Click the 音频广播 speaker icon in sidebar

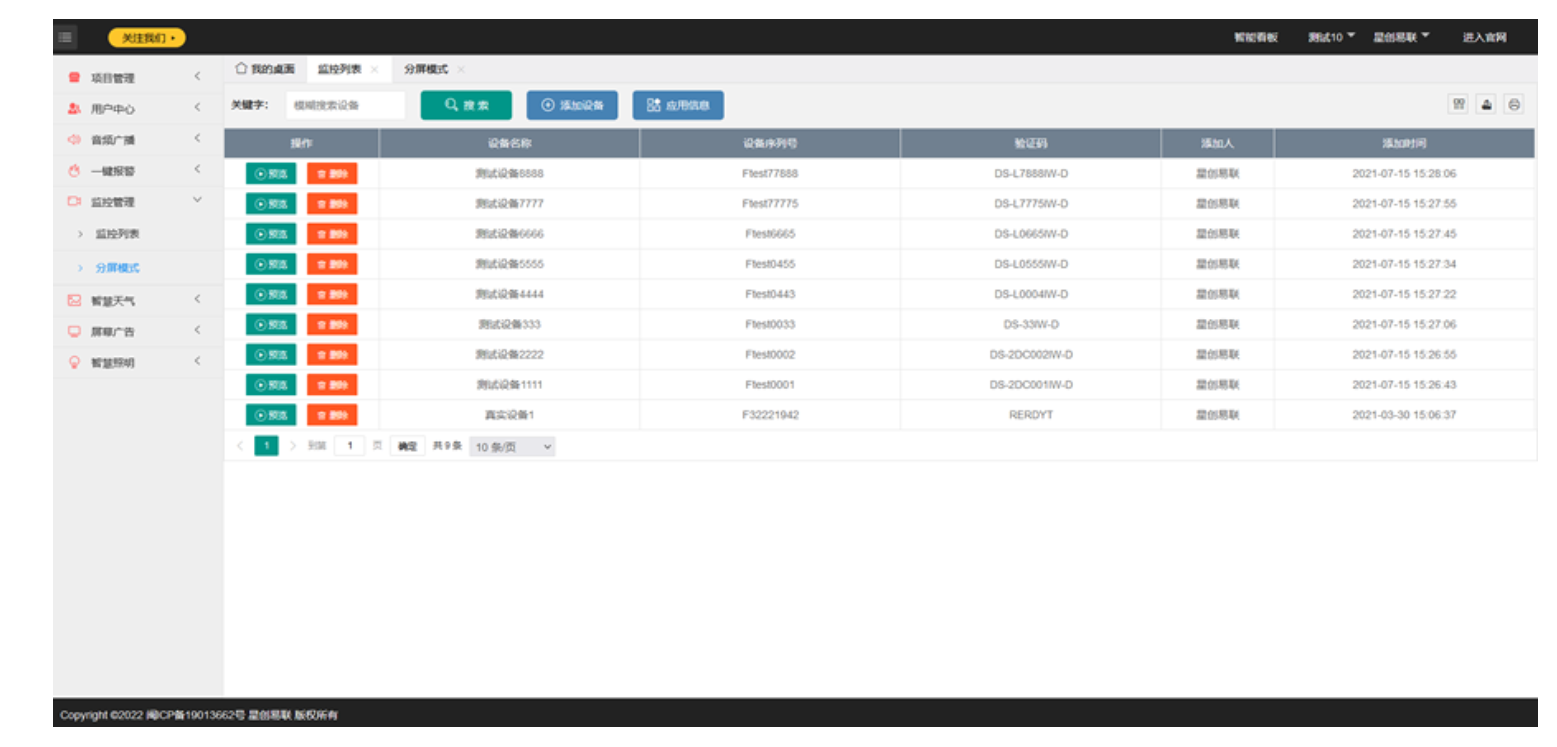[x=74, y=140]
